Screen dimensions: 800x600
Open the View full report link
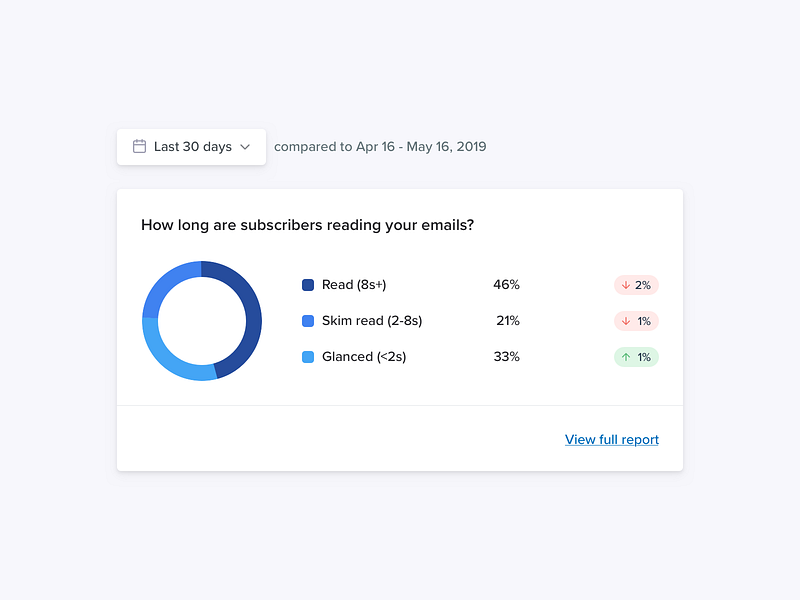tap(611, 439)
